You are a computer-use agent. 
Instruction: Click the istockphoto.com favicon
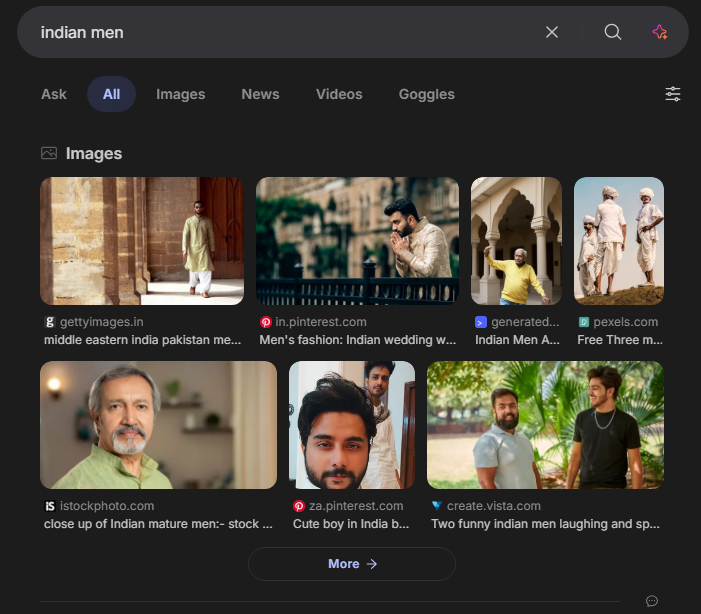pos(50,506)
